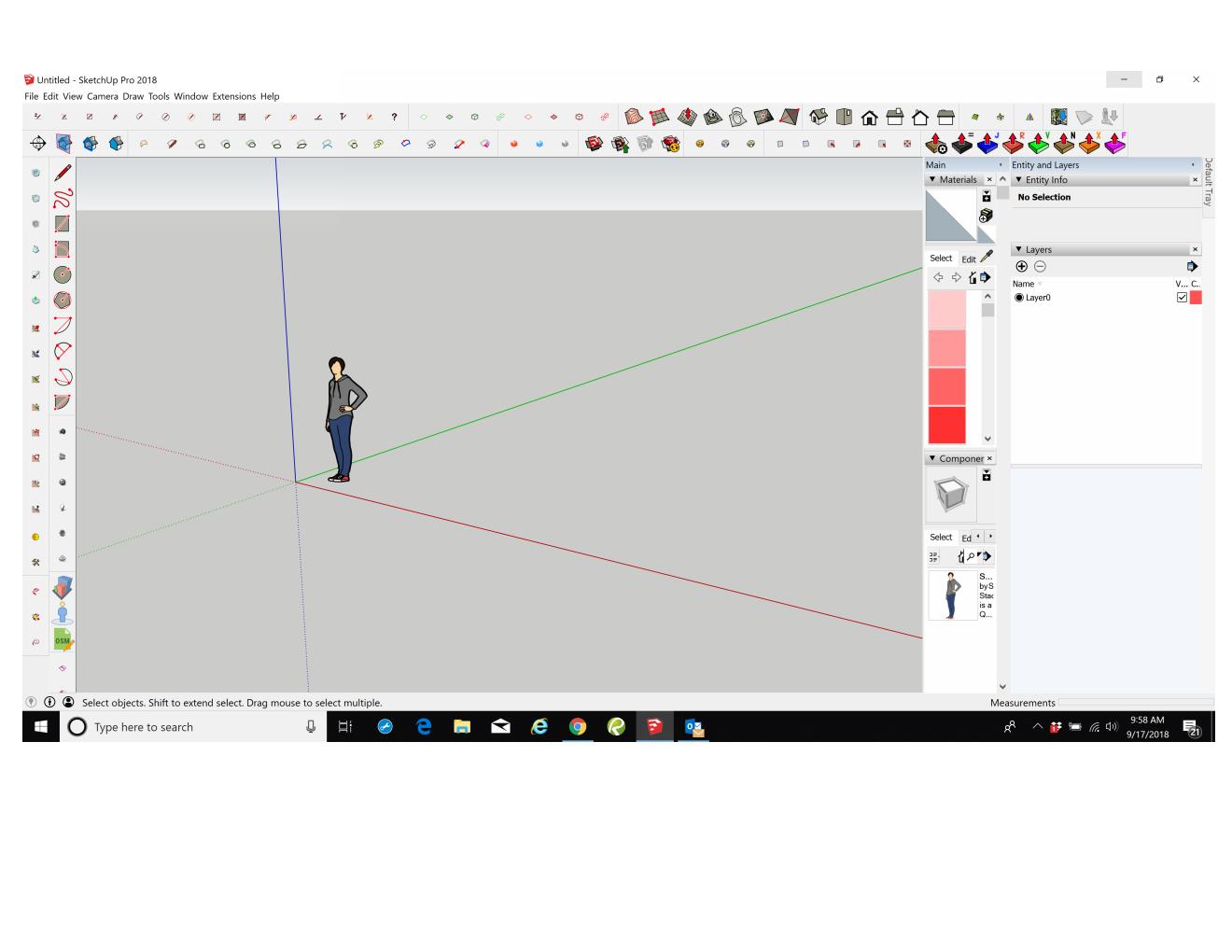
Task: Pick the eyedropper Sample Paint tool
Action: [987, 256]
